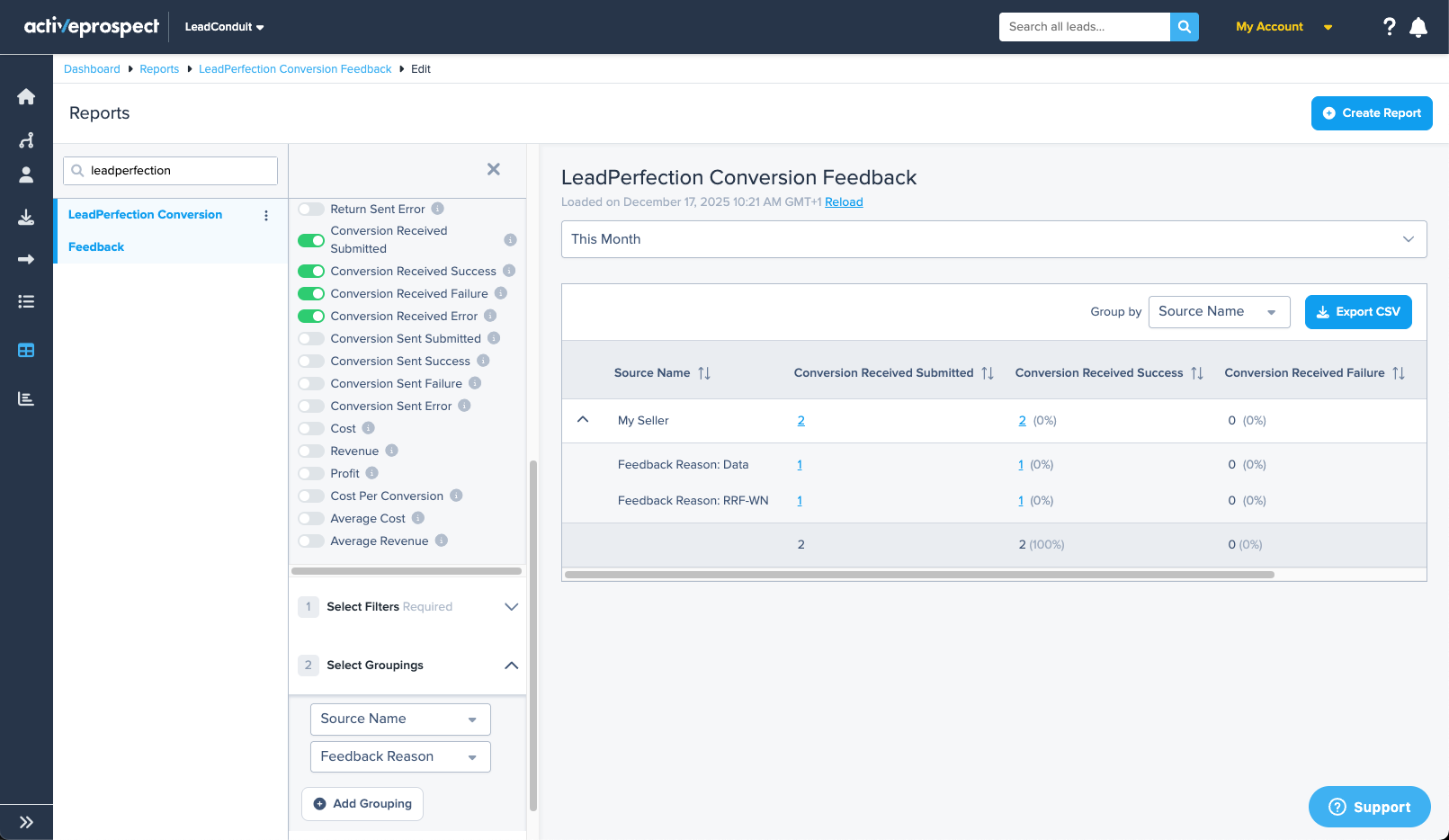1449x840 pixels.
Task: Show info for Average Revenue
Action: [442, 541]
